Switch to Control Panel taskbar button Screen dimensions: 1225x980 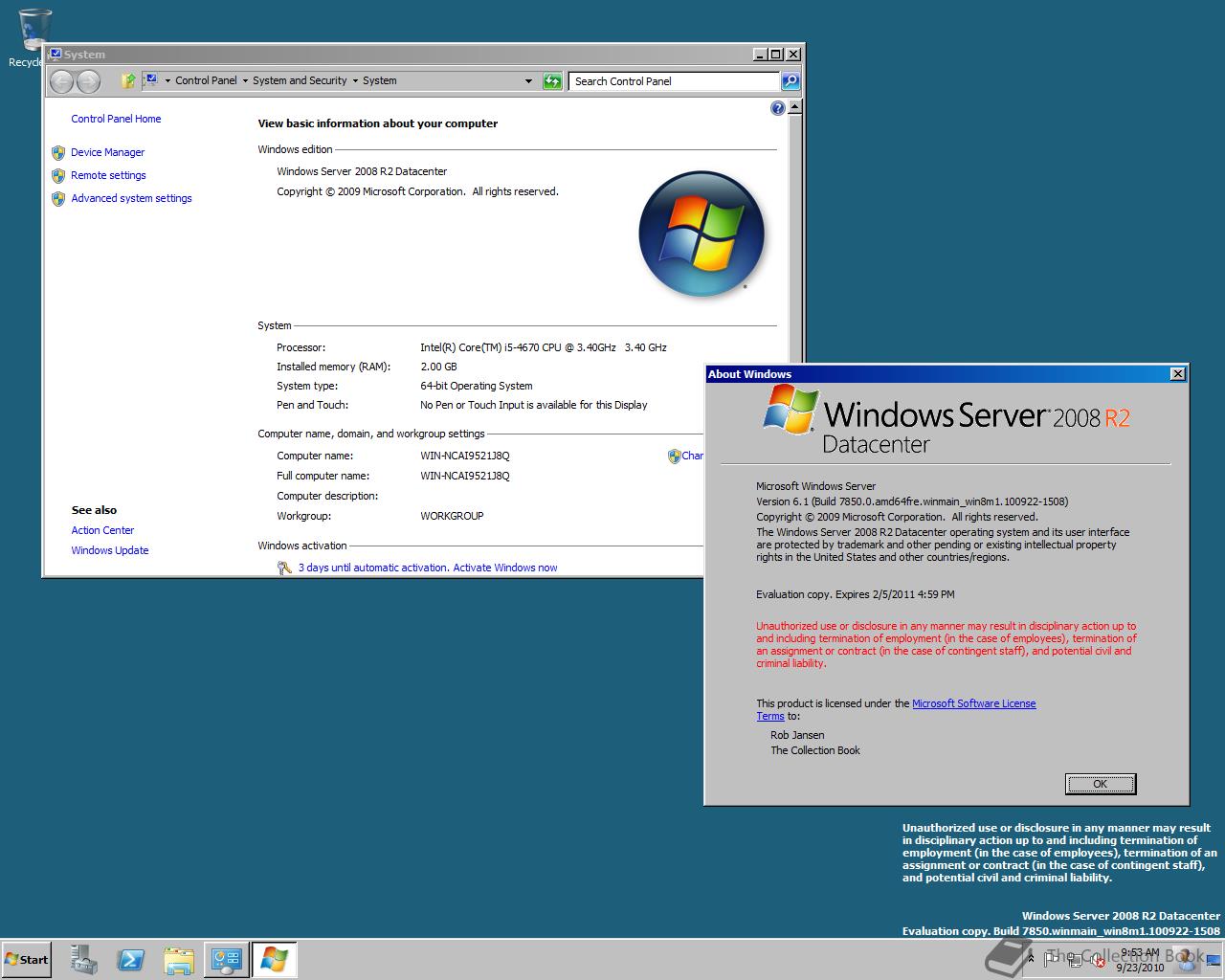(226, 960)
